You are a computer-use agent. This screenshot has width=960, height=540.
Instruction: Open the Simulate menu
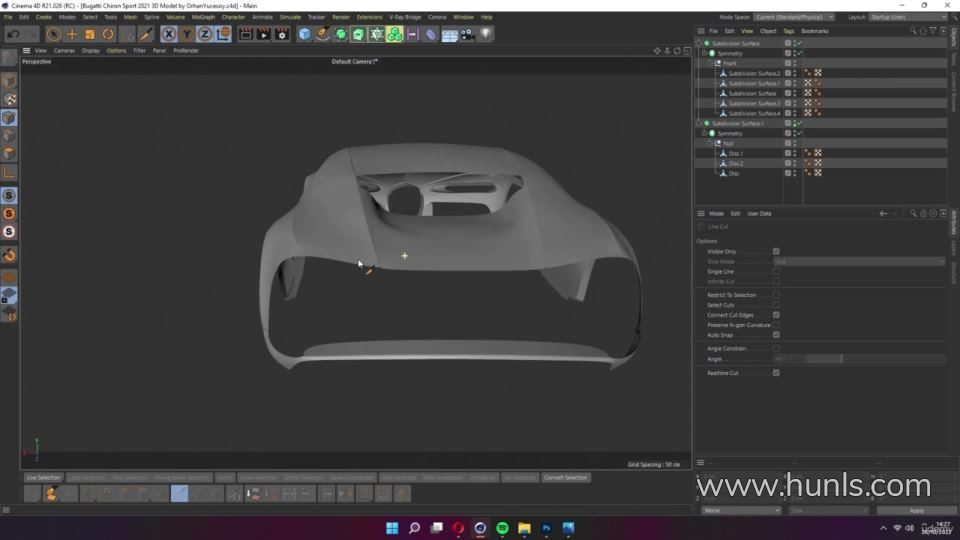pyautogui.click(x=290, y=17)
